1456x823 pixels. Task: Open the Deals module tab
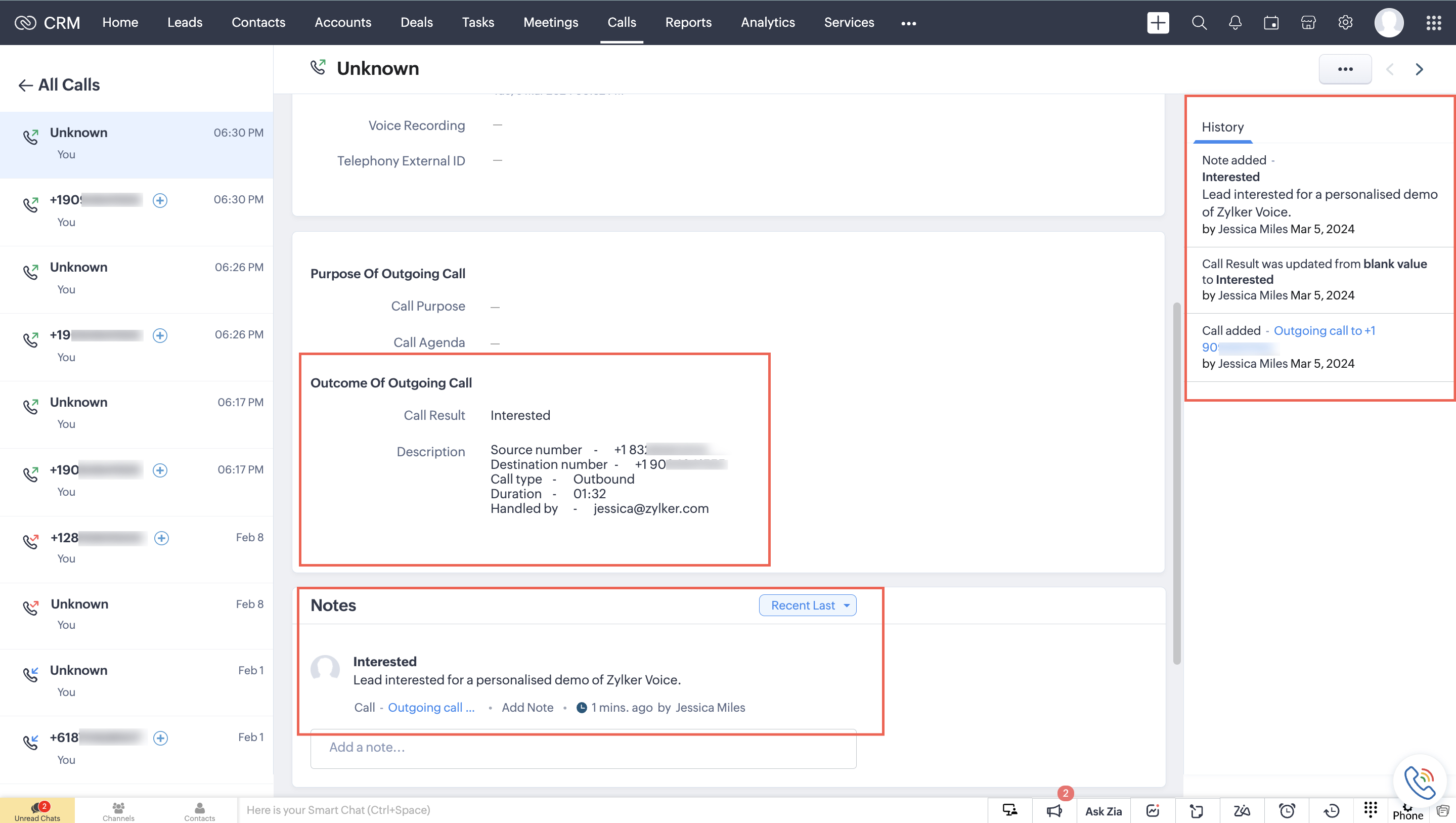pos(416,23)
